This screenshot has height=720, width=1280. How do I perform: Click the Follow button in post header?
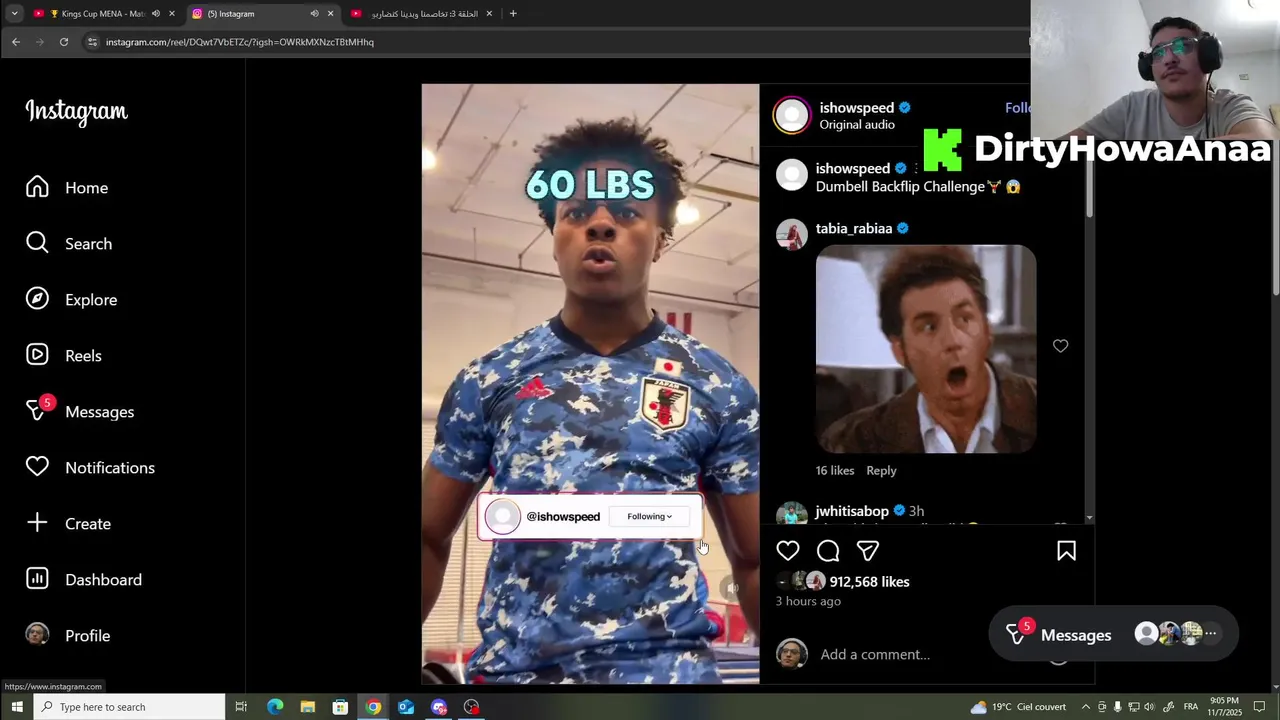[1017, 108]
